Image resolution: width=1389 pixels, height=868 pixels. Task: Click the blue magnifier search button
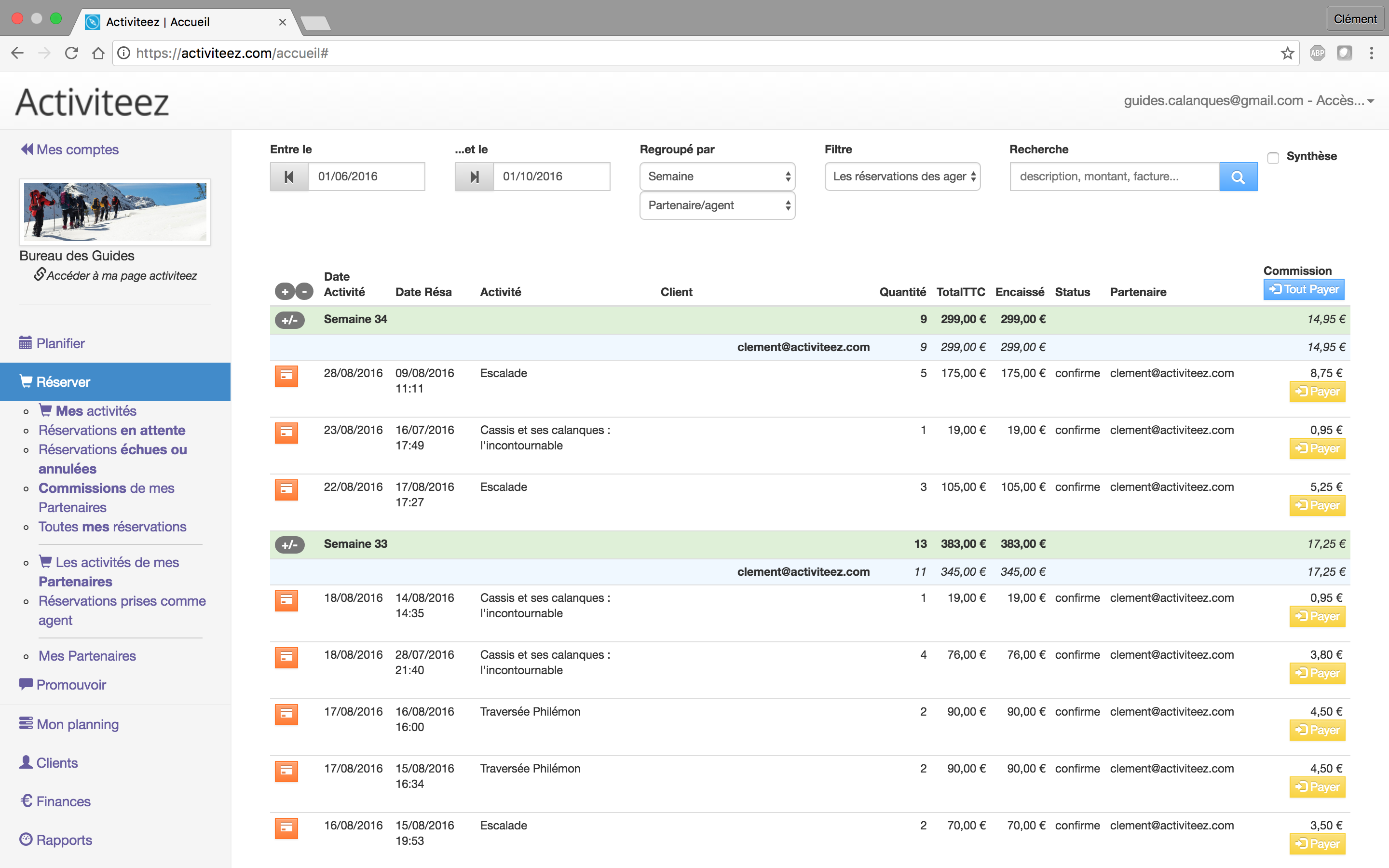click(1238, 177)
